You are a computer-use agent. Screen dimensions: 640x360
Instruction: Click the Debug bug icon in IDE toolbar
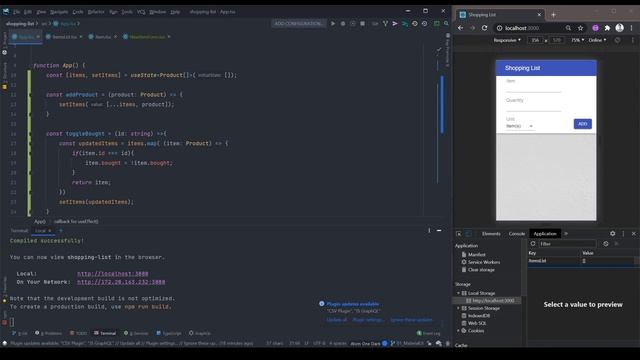343,24
